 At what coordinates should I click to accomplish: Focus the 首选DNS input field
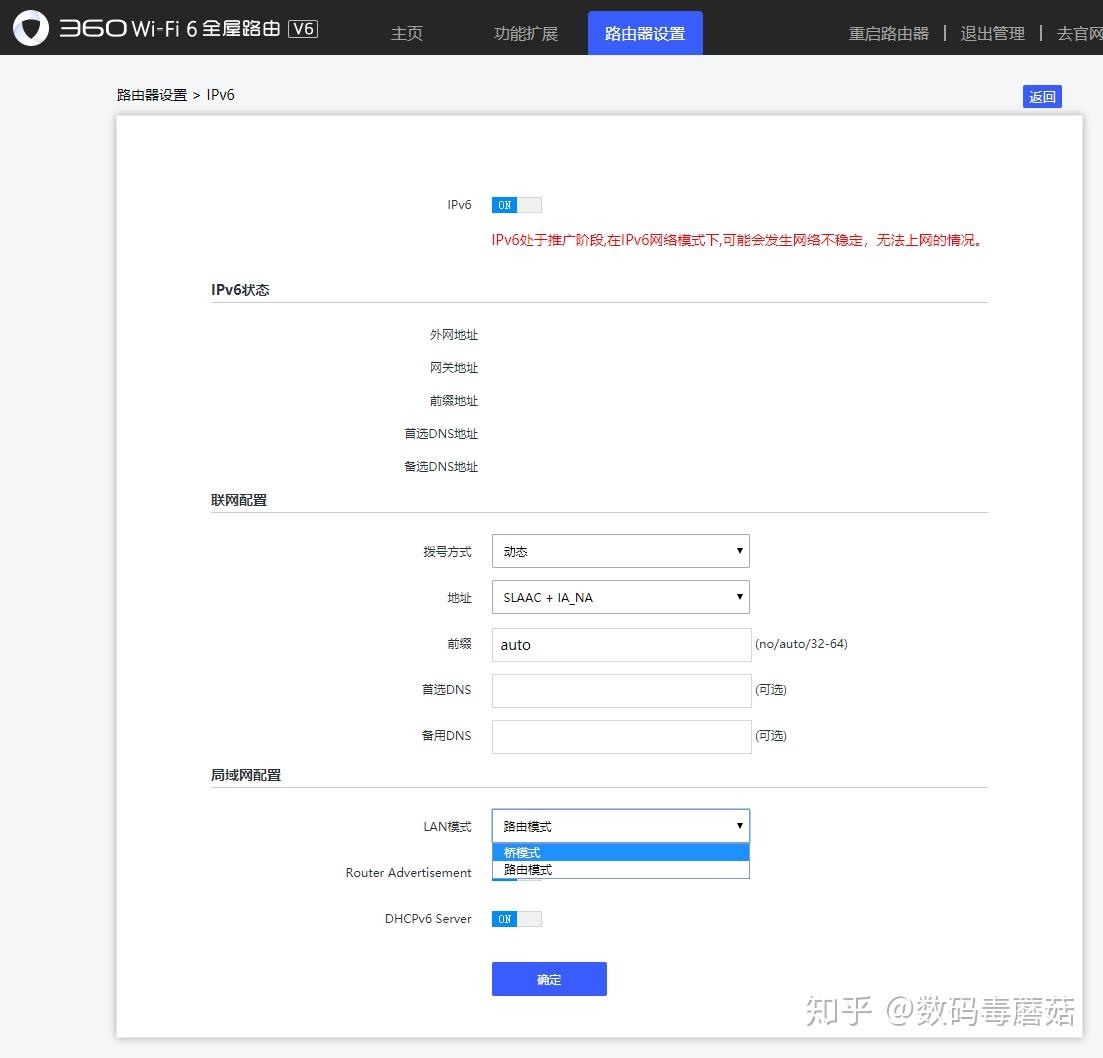pyautogui.click(x=621, y=691)
